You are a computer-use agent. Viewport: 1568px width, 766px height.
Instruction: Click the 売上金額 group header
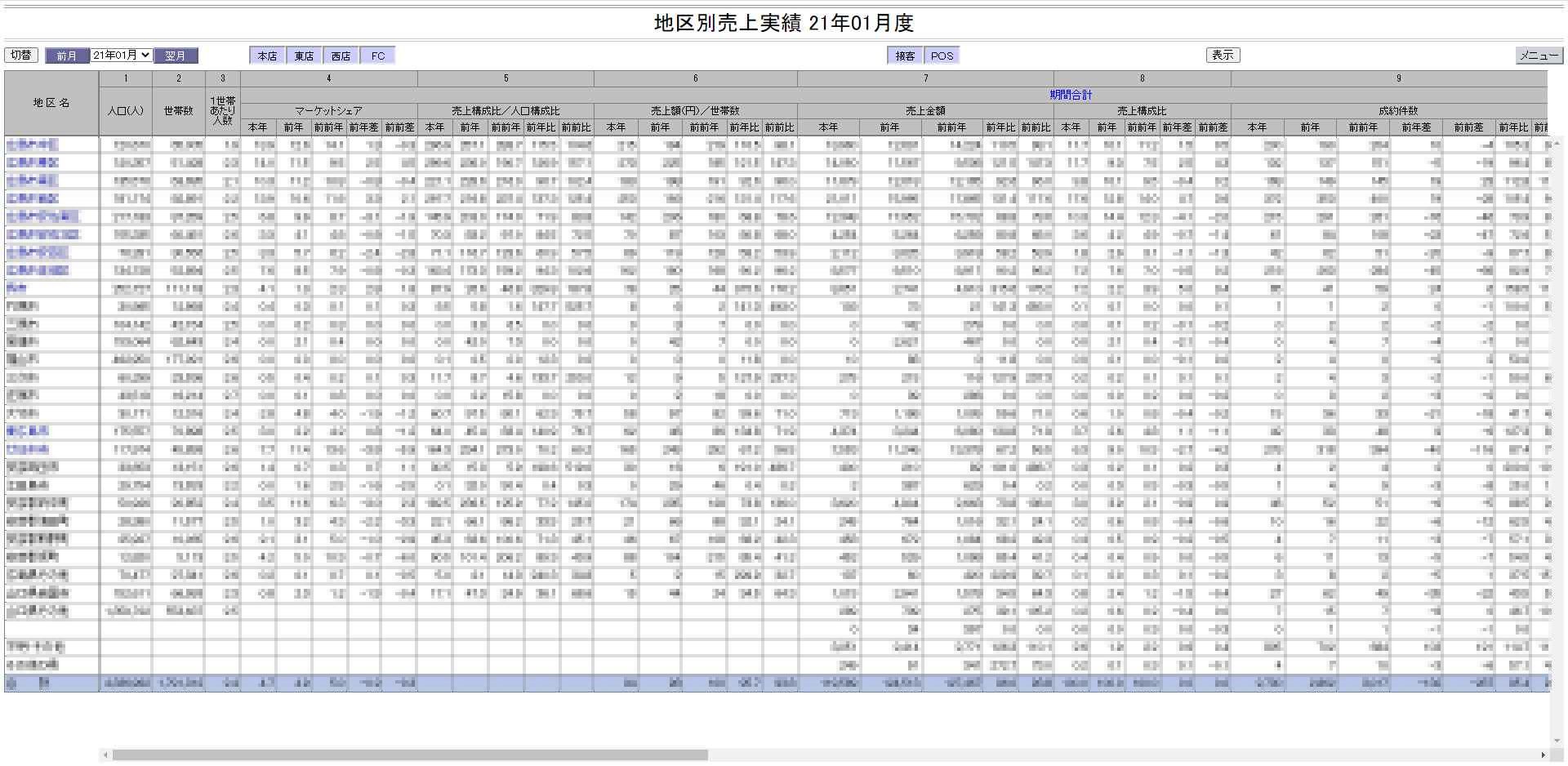point(925,111)
